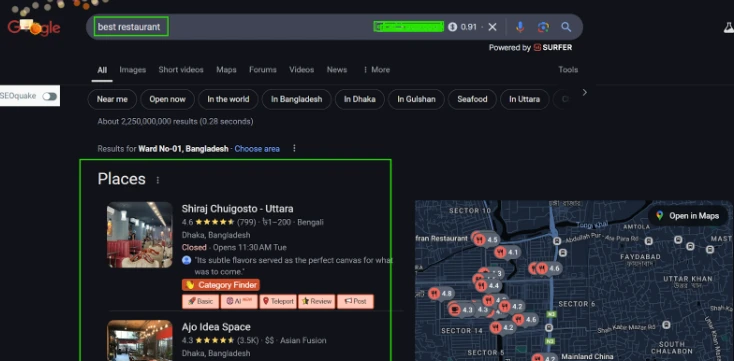
Task: Start voice search with microphone icon
Action: 520,27
